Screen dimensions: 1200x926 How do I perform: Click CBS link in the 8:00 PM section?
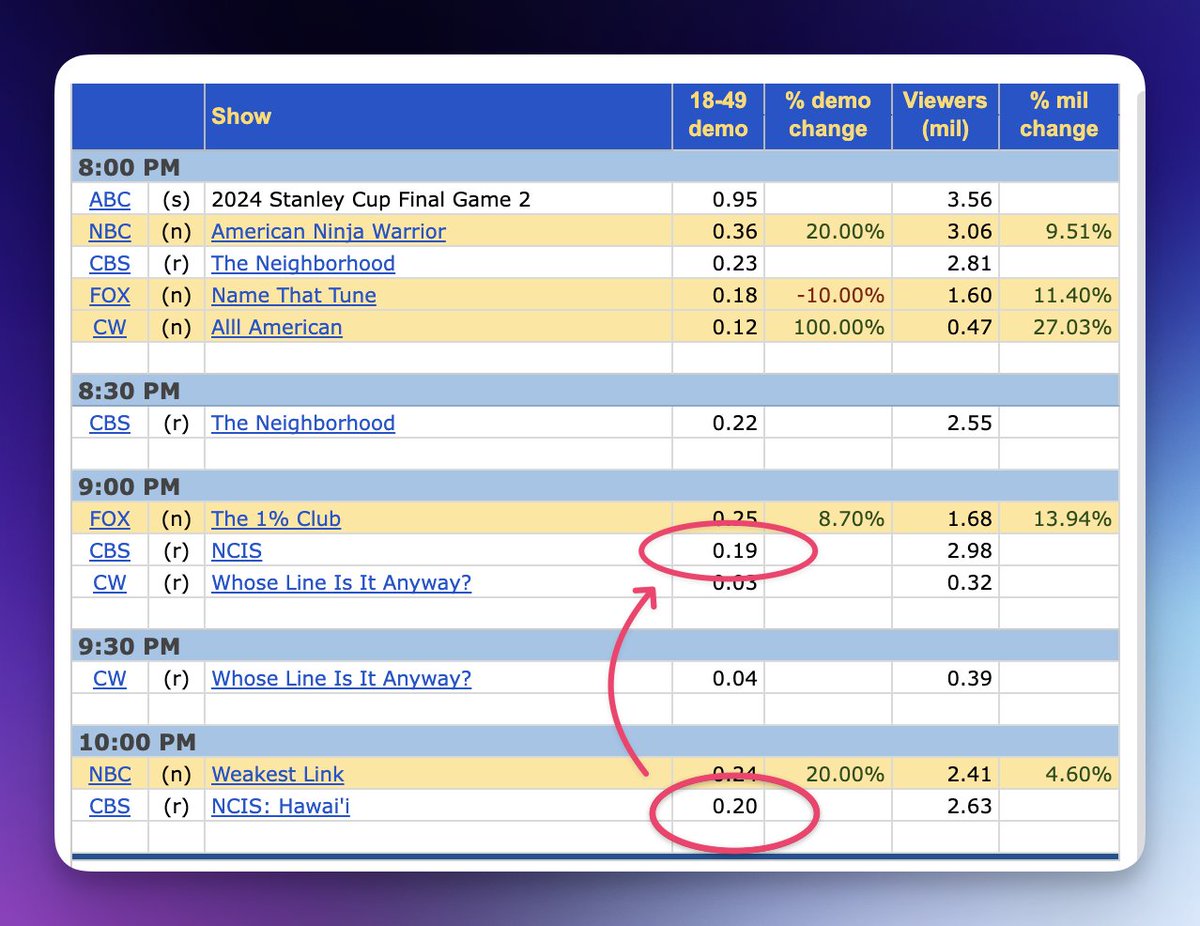(x=110, y=264)
